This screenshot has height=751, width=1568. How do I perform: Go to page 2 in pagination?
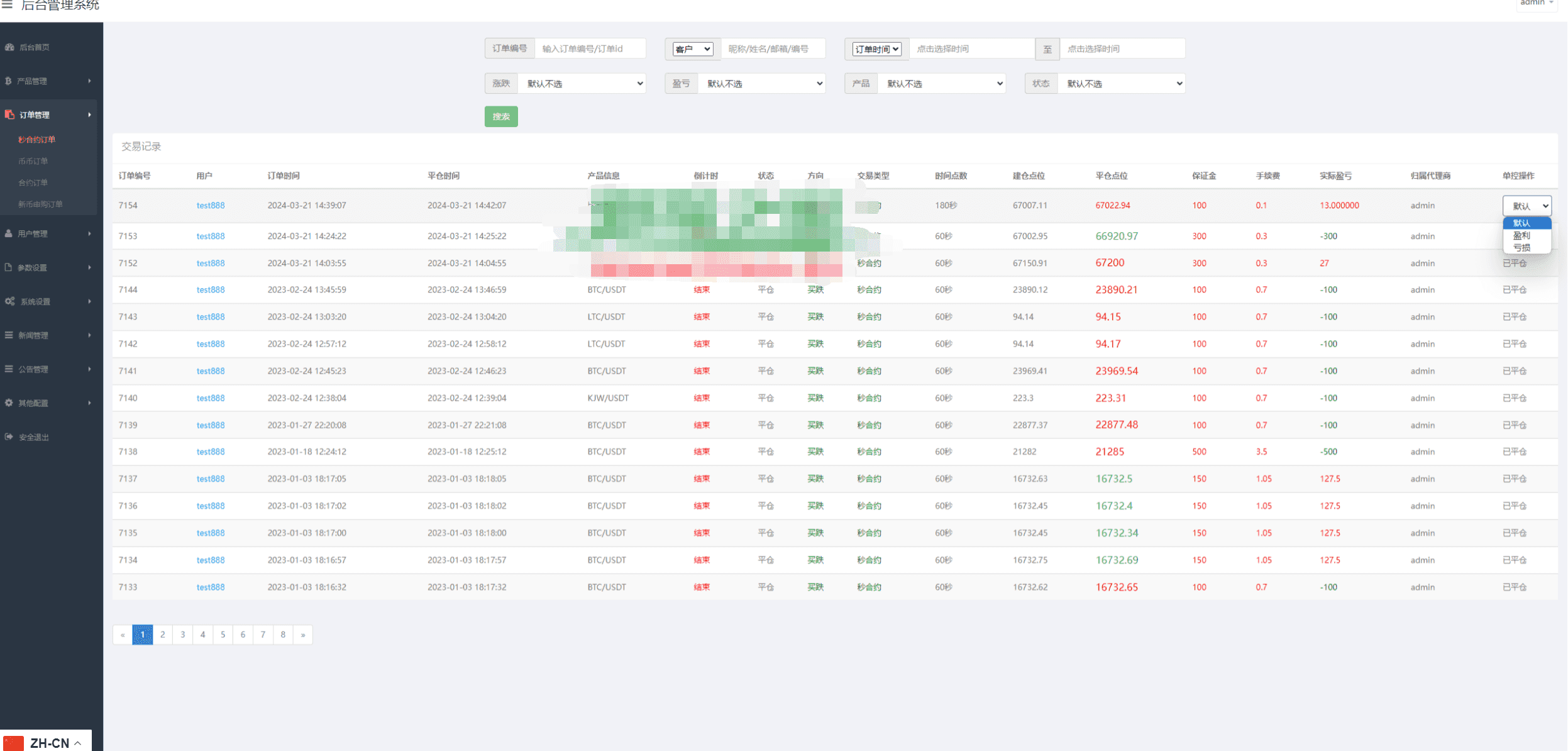[x=162, y=635]
